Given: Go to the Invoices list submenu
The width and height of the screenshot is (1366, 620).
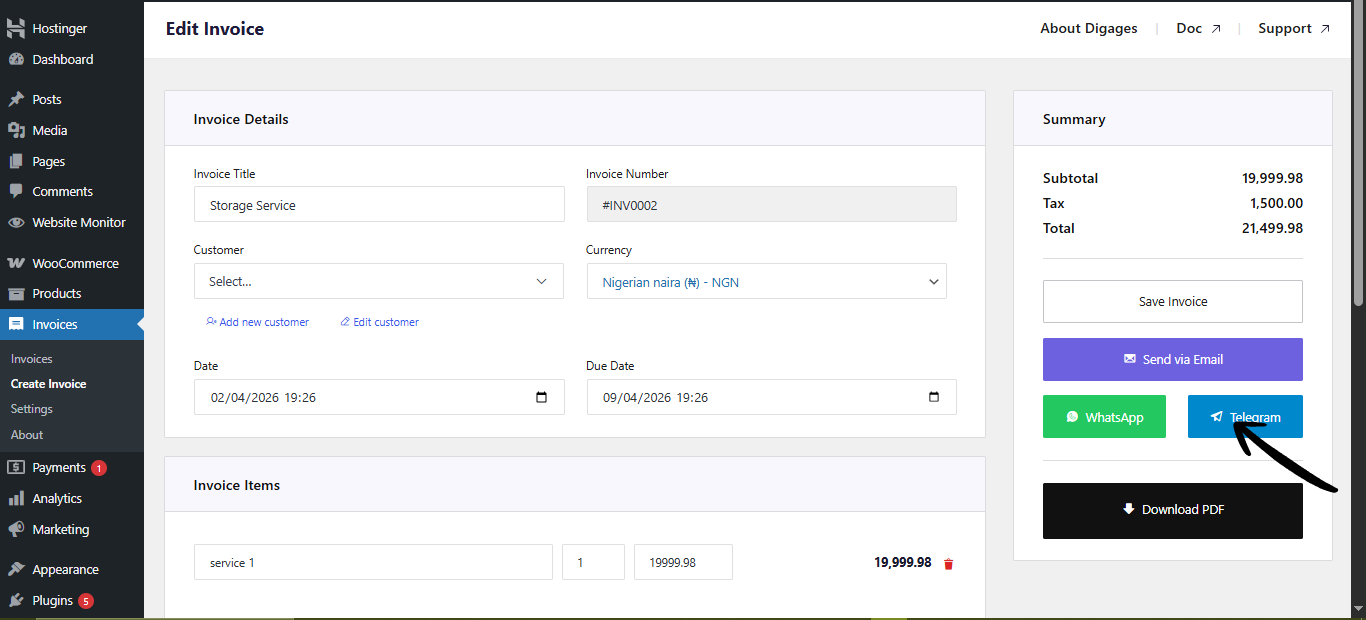Looking at the screenshot, I should (x=32, y=359).
